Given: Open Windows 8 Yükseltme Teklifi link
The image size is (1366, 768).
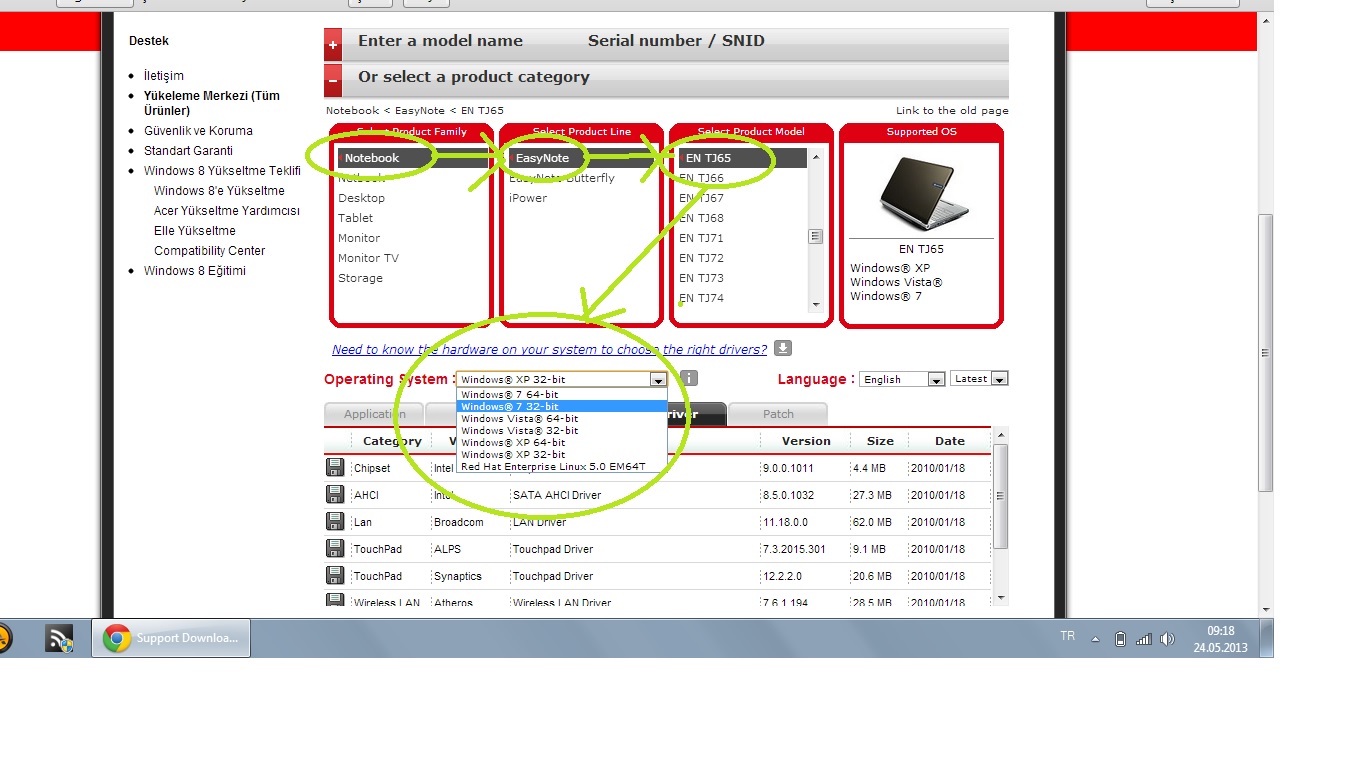Looking at the screenshot, I should (x=222, y=171).
